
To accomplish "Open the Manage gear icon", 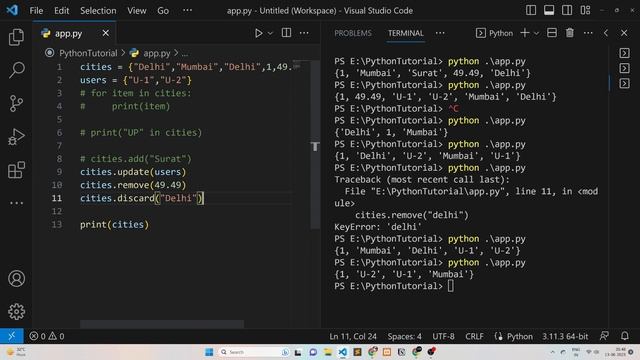I will pyautogui.click(x=16, y=311).
